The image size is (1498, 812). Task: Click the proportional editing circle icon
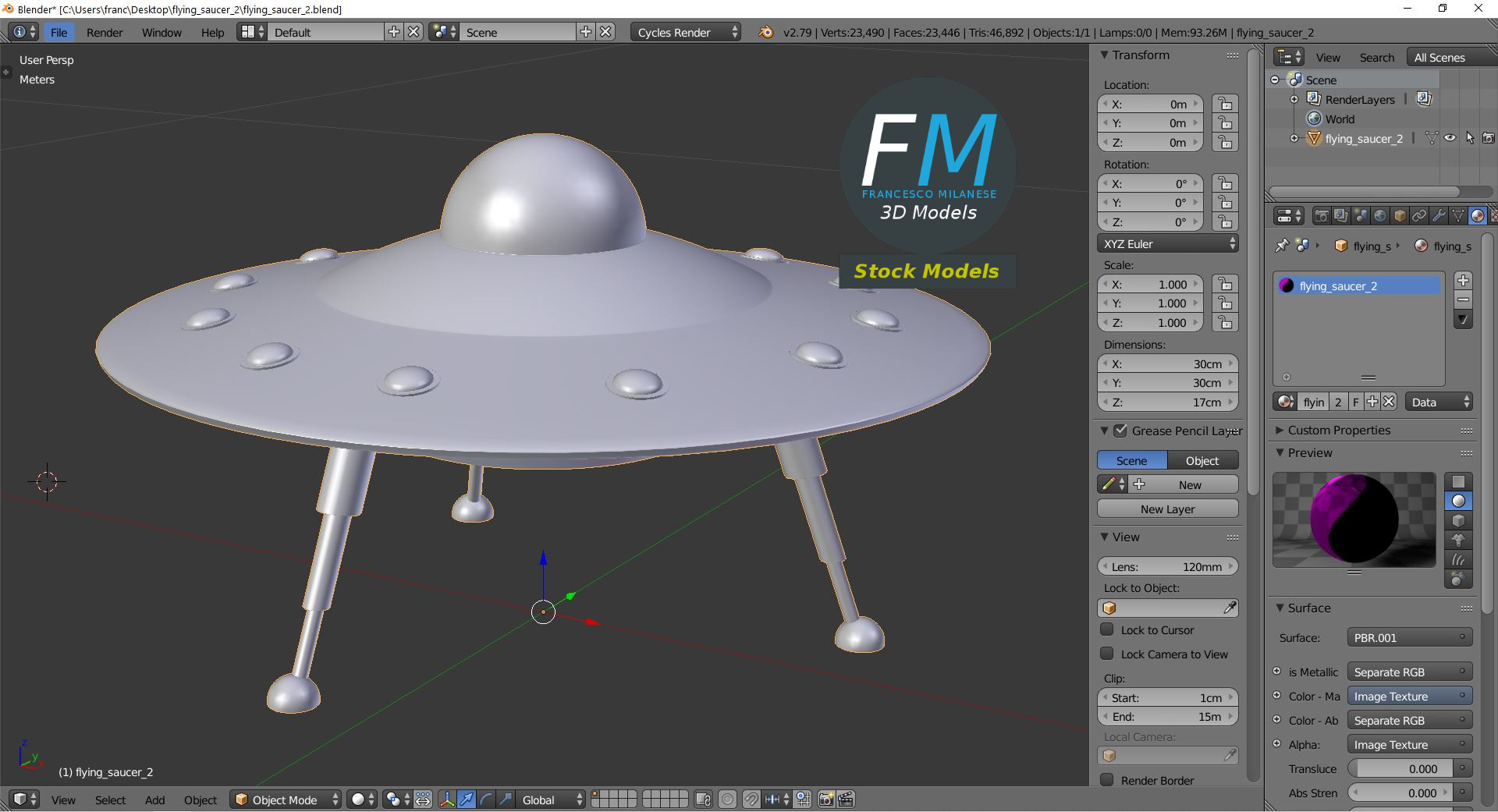(727, 800)
